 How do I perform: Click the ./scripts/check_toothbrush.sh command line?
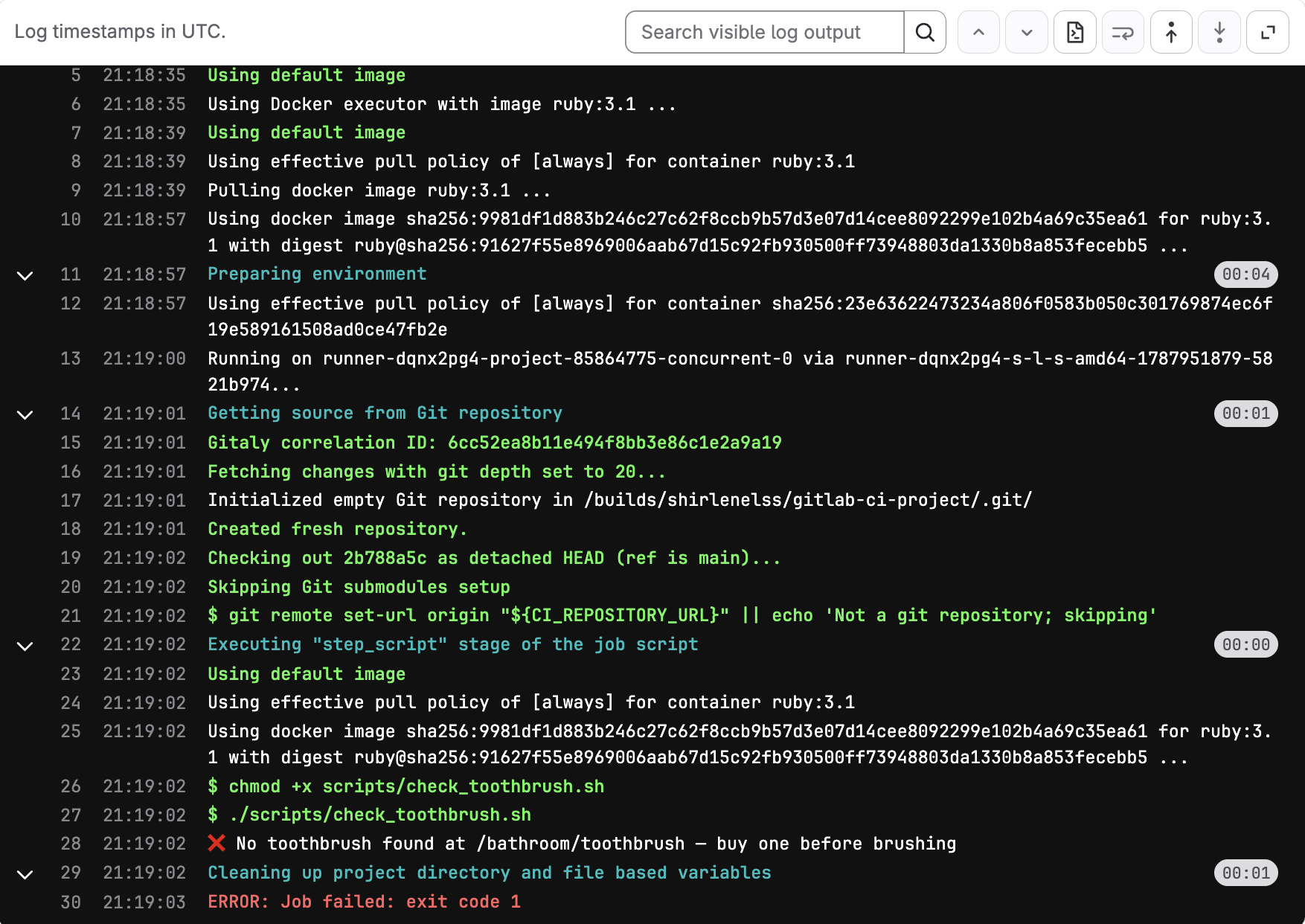370,815
